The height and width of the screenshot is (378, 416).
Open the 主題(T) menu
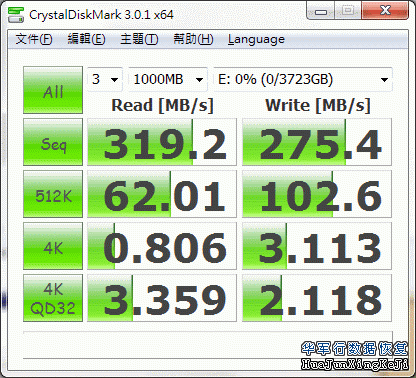coord(139,39)
